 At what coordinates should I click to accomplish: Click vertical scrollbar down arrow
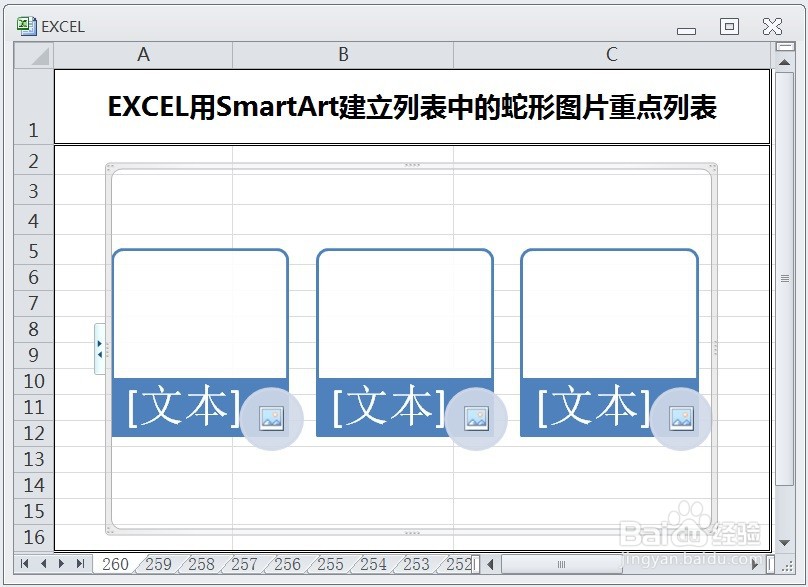coord(784,543)
